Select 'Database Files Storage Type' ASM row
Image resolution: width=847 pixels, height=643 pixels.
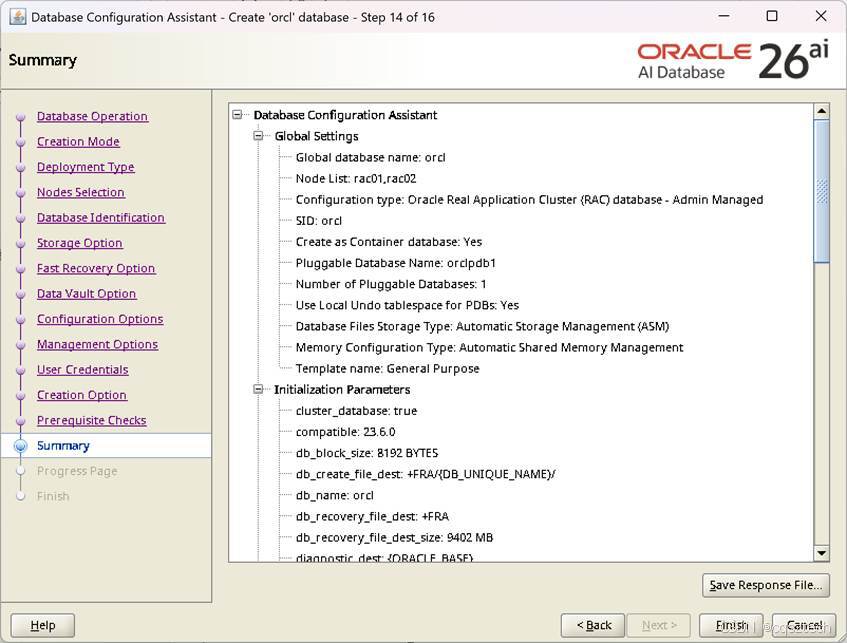482,326
